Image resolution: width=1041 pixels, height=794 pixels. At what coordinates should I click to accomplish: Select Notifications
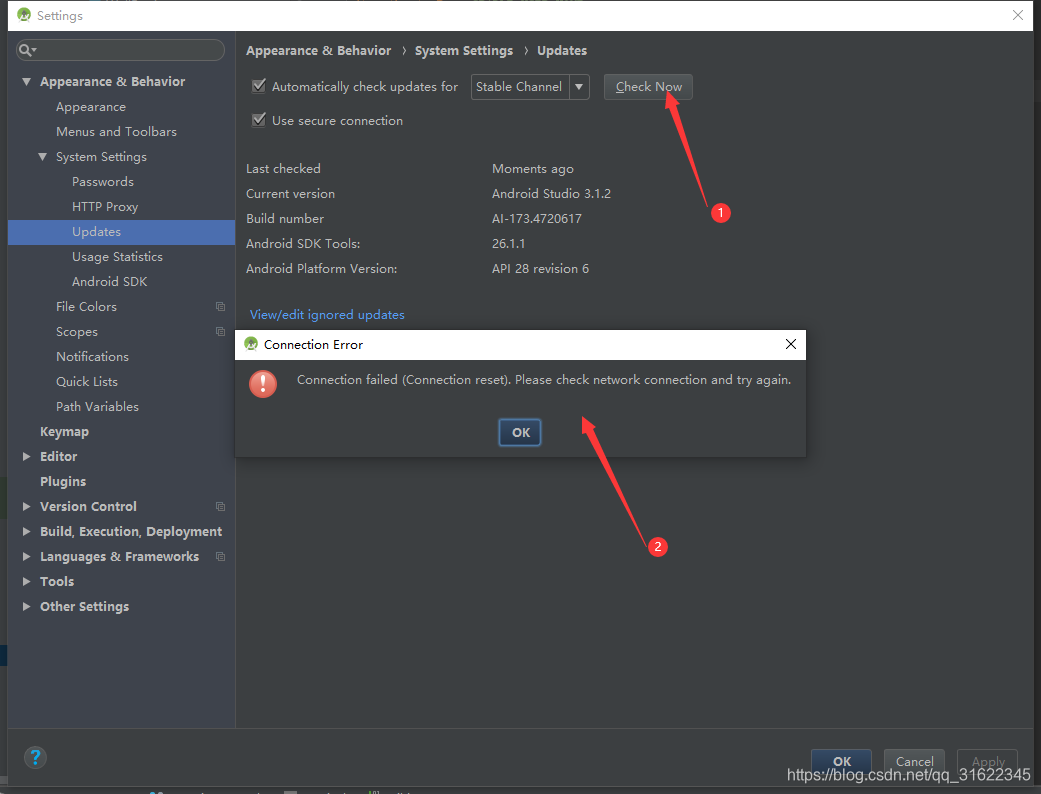point(92,357)
